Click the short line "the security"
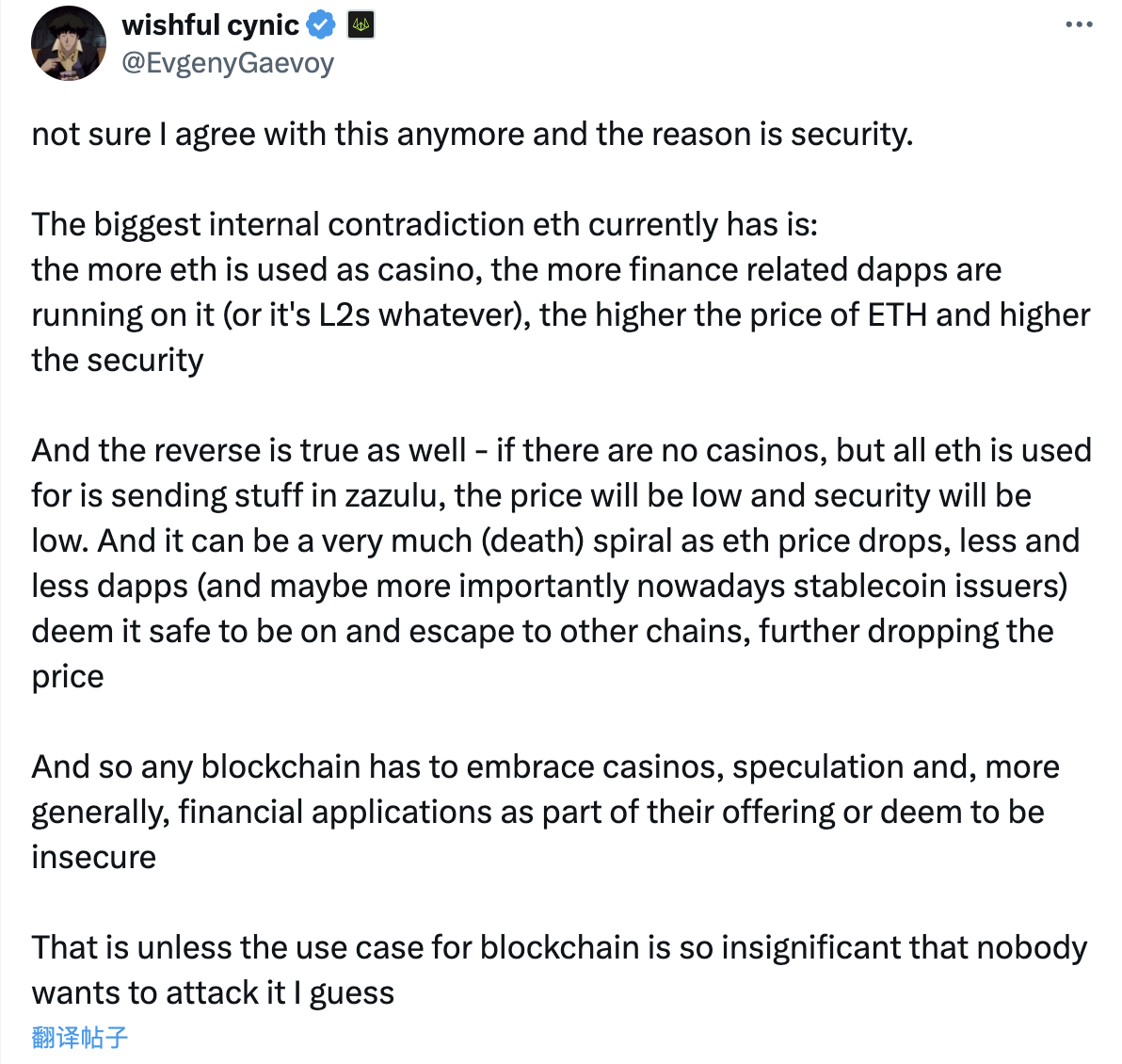Screen dimensions: 1122x1064 [x=118, y=360]
